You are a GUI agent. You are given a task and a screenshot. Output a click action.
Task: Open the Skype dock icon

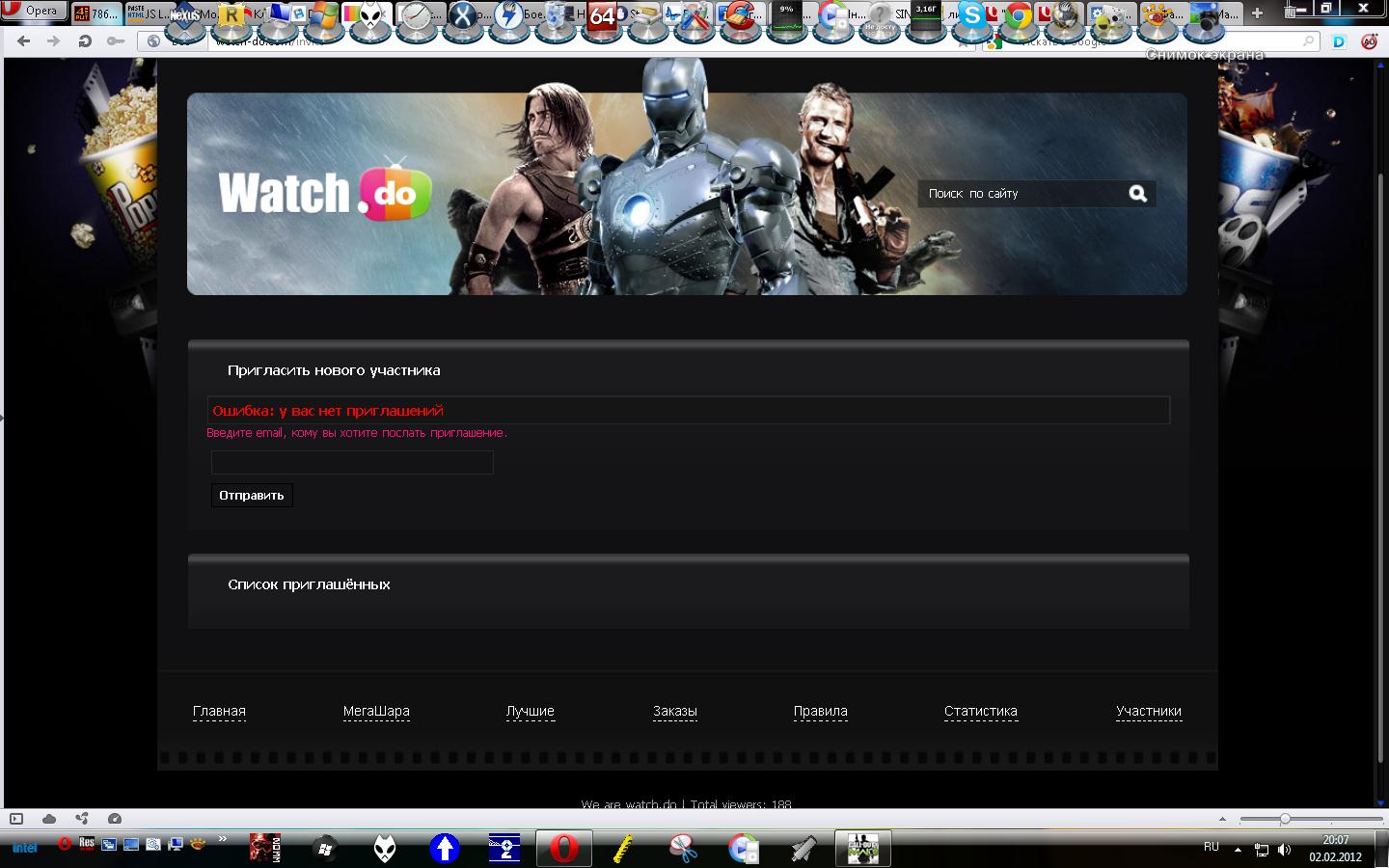click(972, 15)
